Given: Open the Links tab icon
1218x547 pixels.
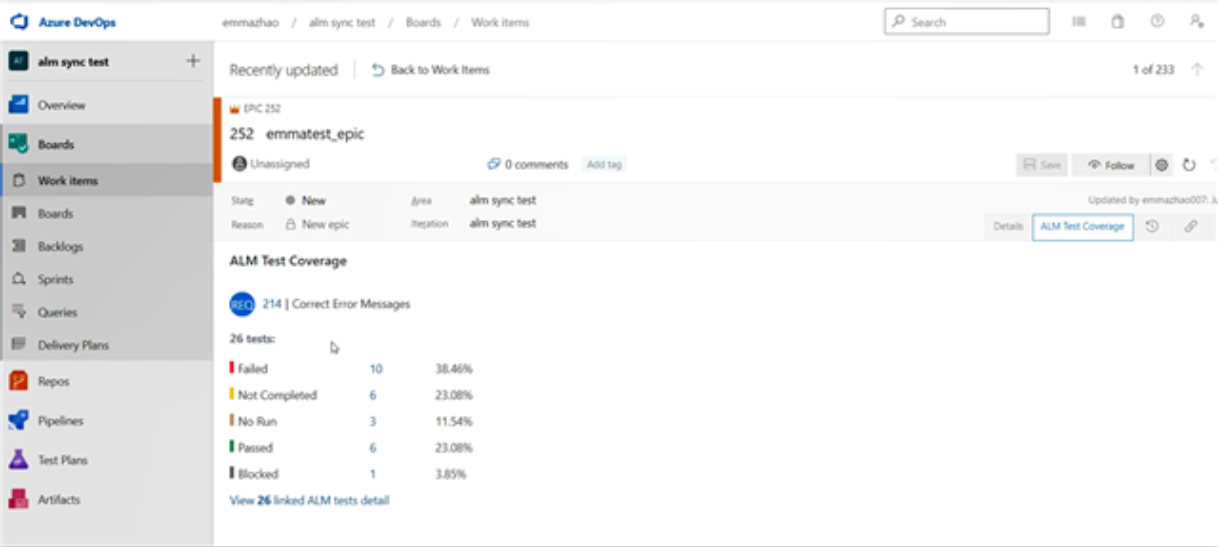Looking at the screenshot, I should click(1191, 226).
